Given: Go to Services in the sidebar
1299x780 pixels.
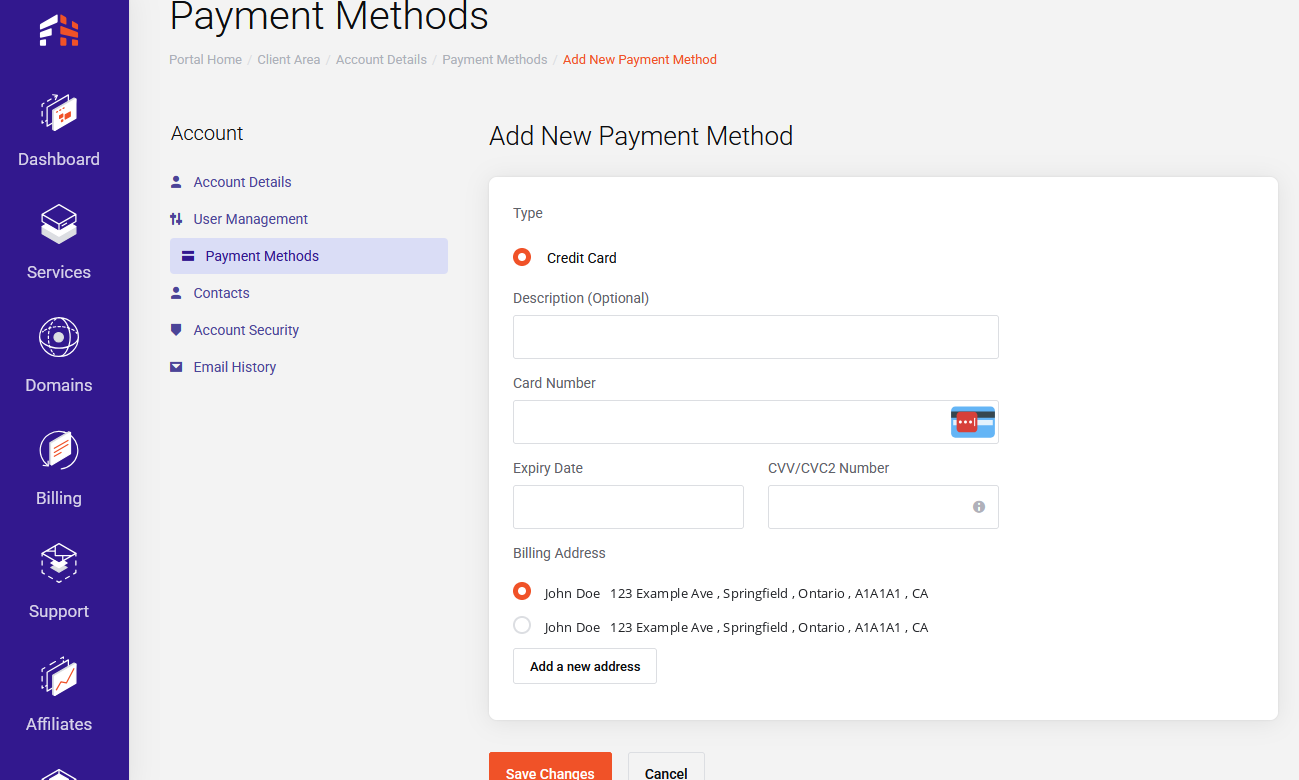Looking at the screenshot, I should [59, 272].
